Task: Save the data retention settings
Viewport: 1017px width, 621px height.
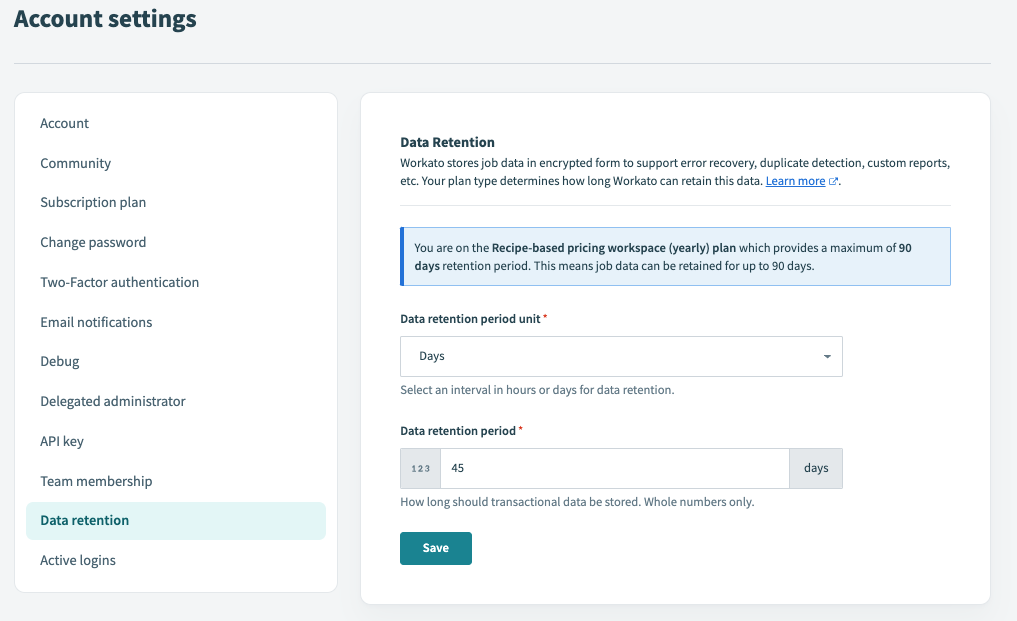Action: [x=435, y=548]
